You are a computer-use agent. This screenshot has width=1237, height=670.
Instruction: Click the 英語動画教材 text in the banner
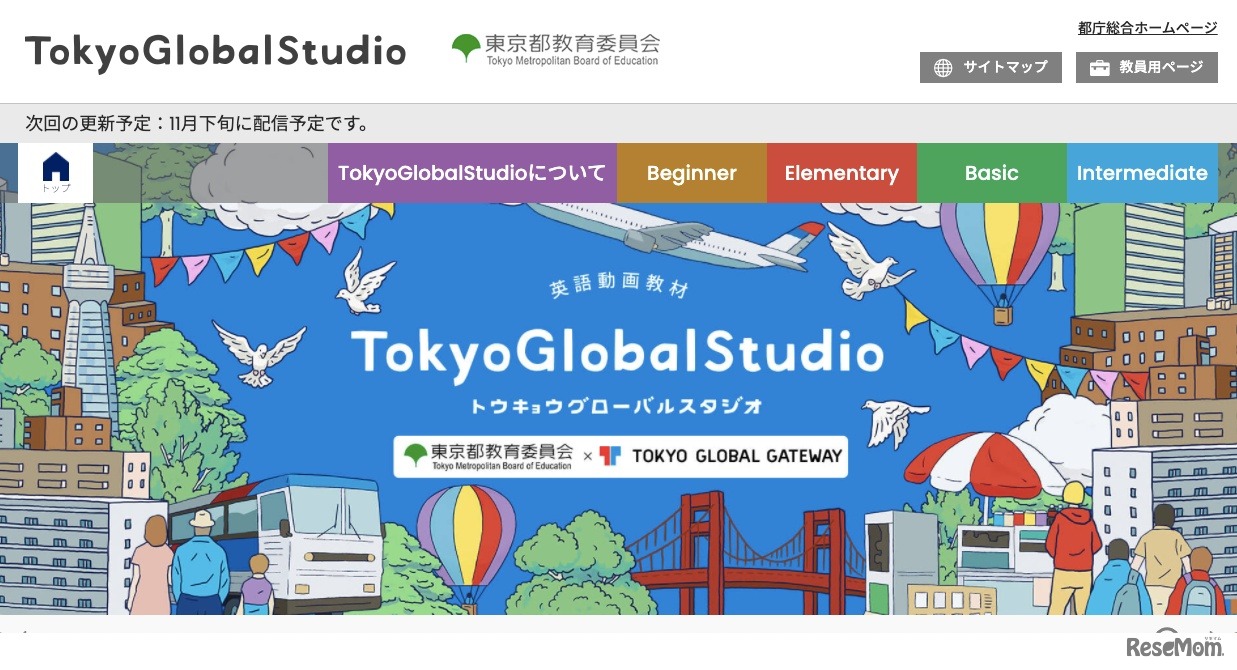tap(618, 288)
